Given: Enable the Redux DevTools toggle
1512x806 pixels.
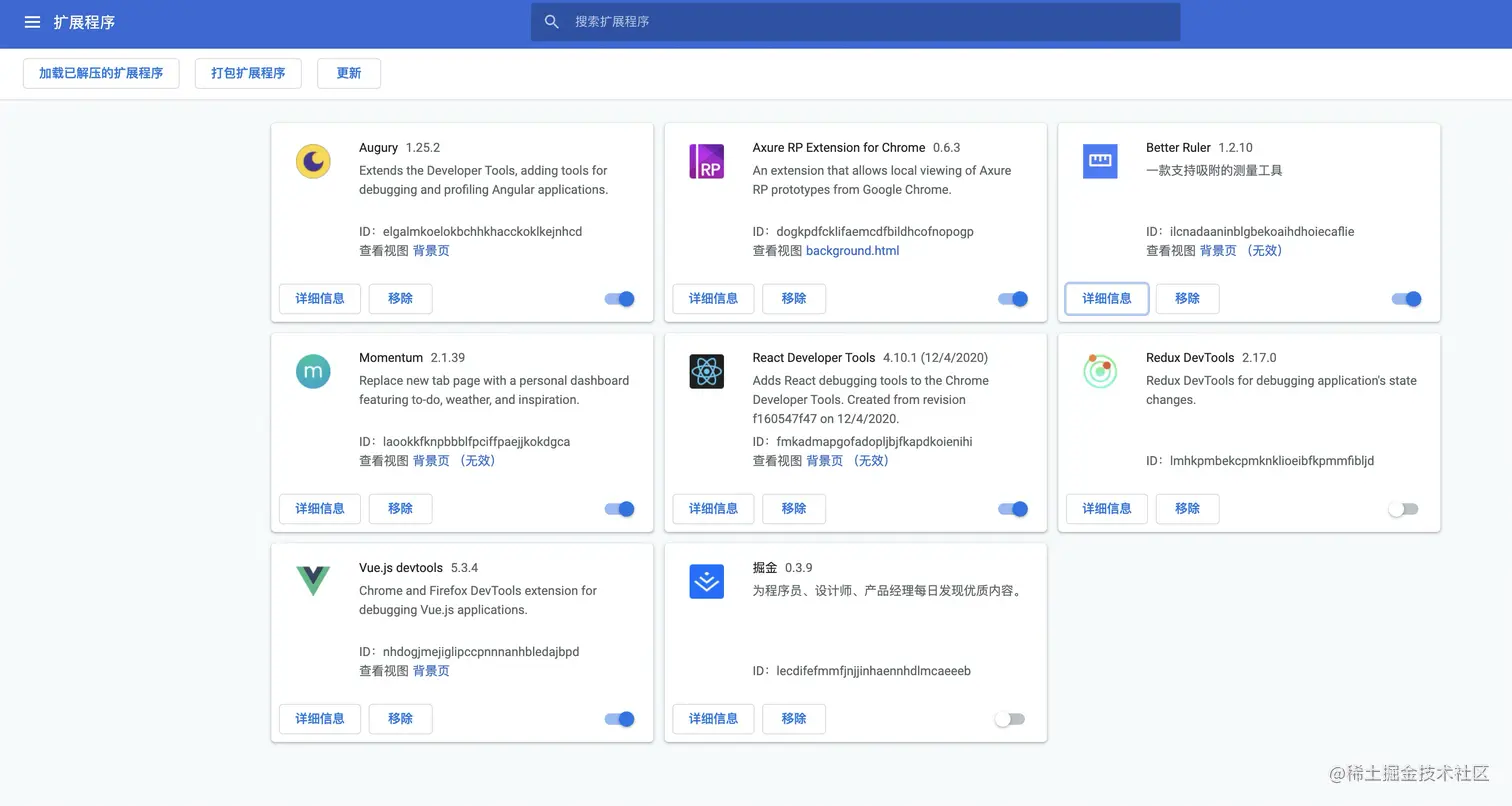Looking at the screenshot, I should pos(1403,509).
